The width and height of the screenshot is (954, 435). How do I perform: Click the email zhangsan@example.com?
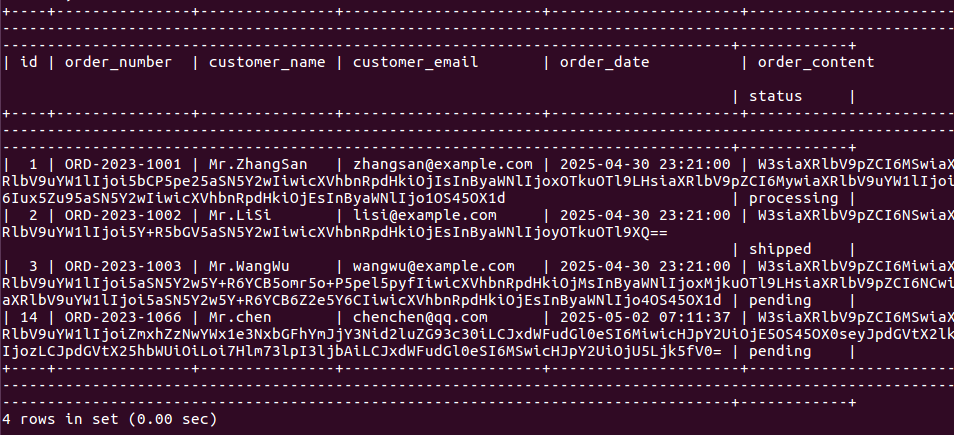pyautogui.click(x=443, y=164)
